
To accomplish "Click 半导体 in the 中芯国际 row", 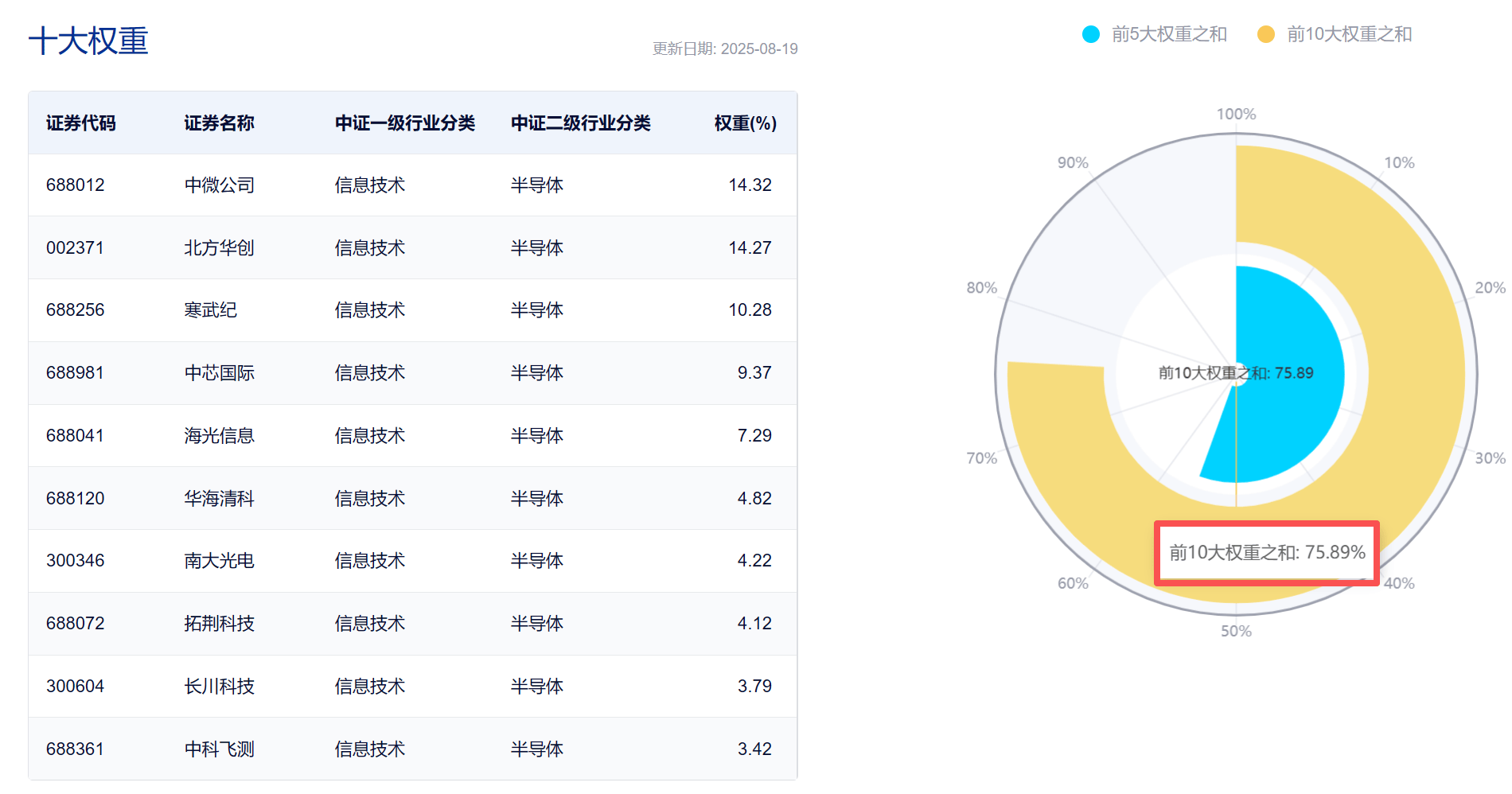I will pos(537,373).
